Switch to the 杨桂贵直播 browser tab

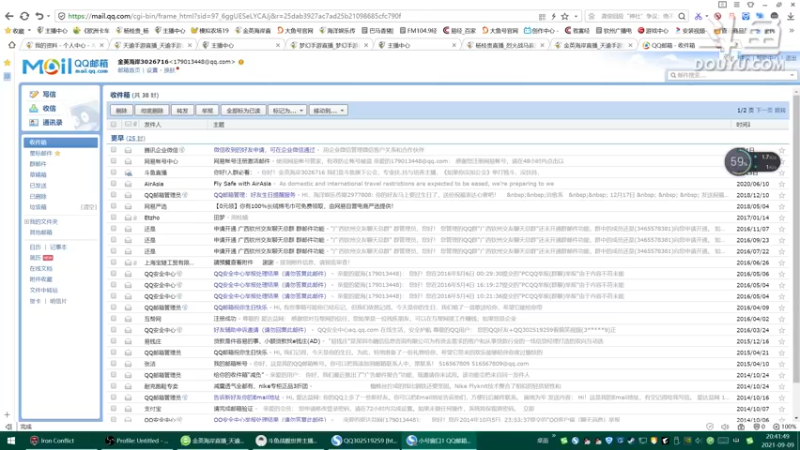[x=505, y=45]
